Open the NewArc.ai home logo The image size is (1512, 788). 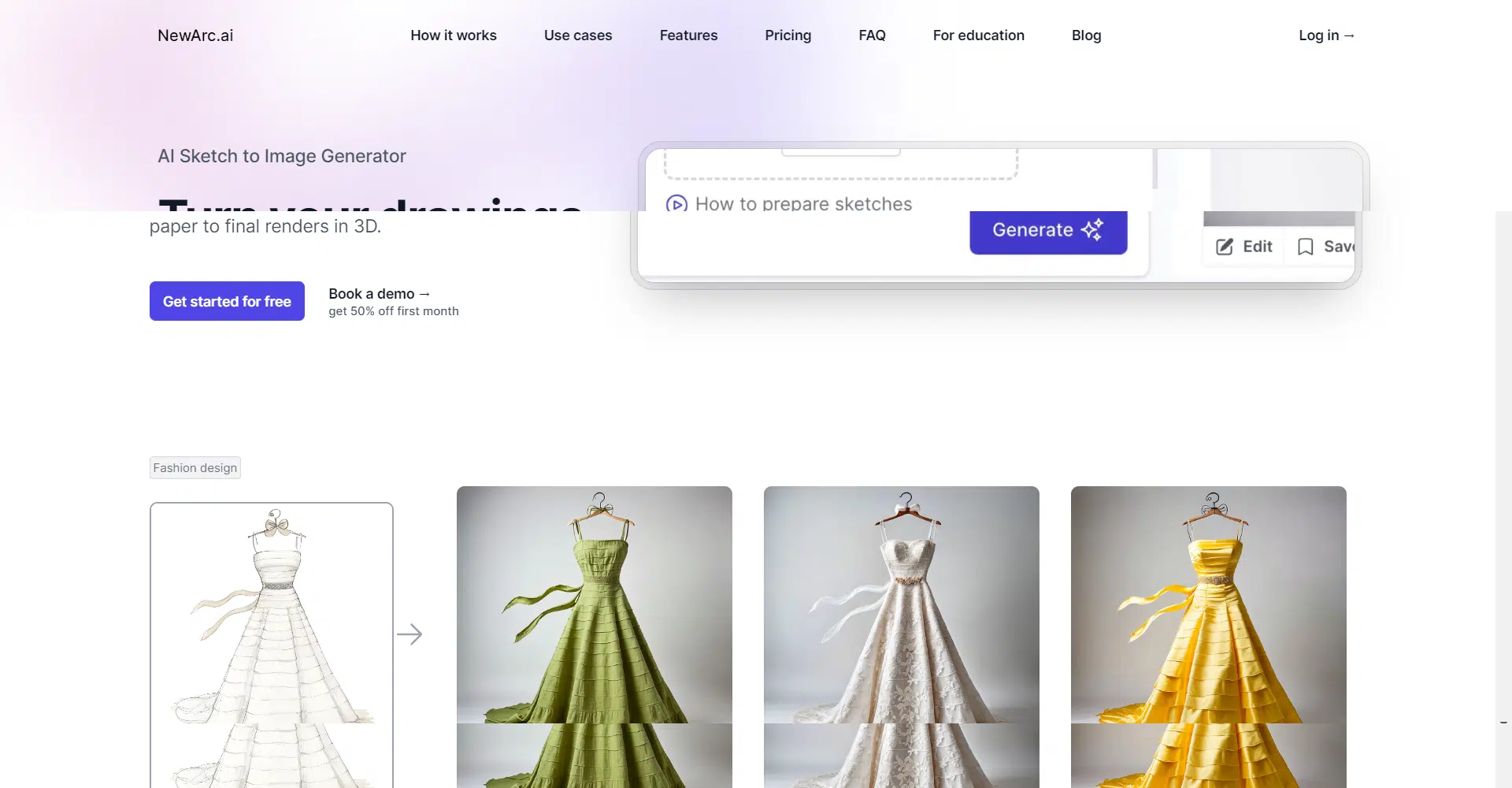195,35
